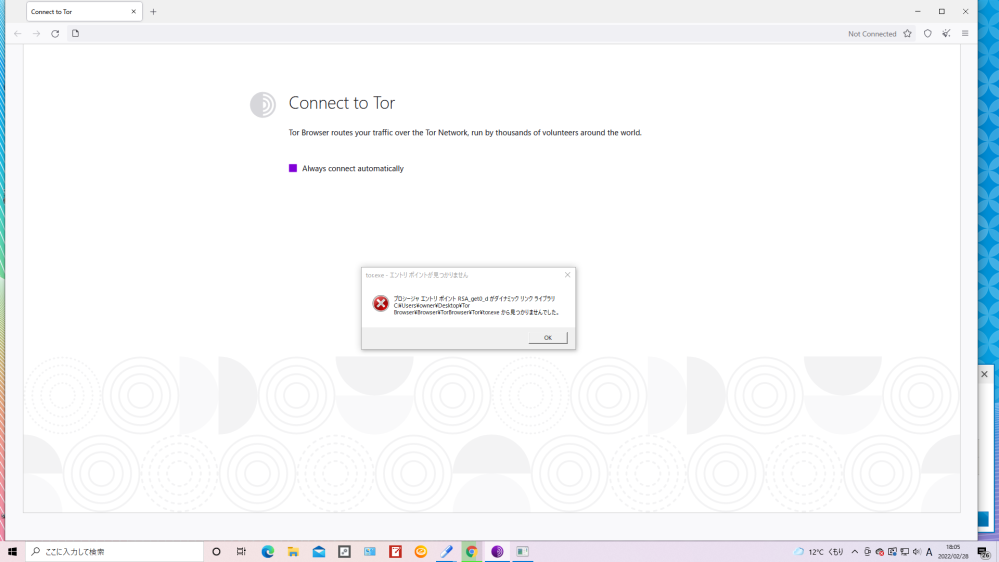Viewport: 999px width, 562px height.
Task: Open the Windows Start menu
Action: point(12,552)
